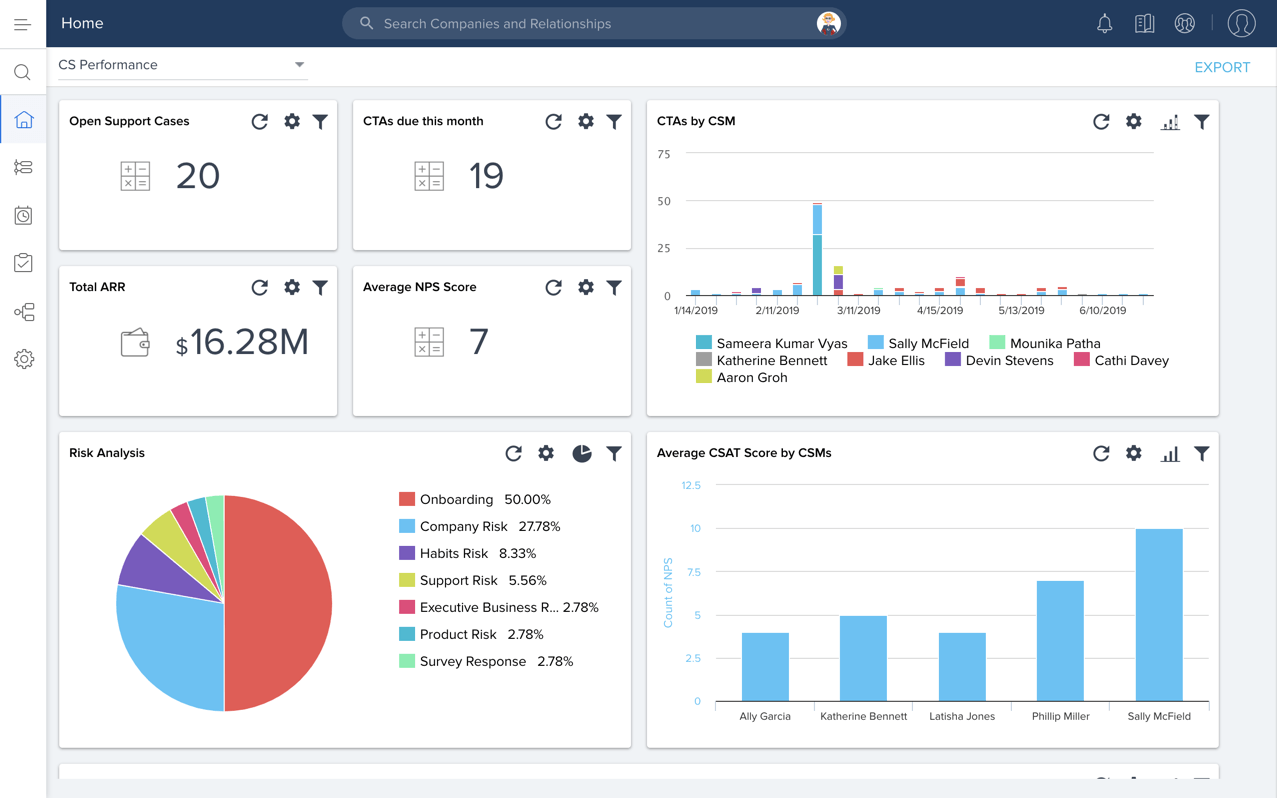Screen dimensions: 1277x798
Task: Click the bar chart icon on Average CSAT Score
Action: click(1169, 453)
